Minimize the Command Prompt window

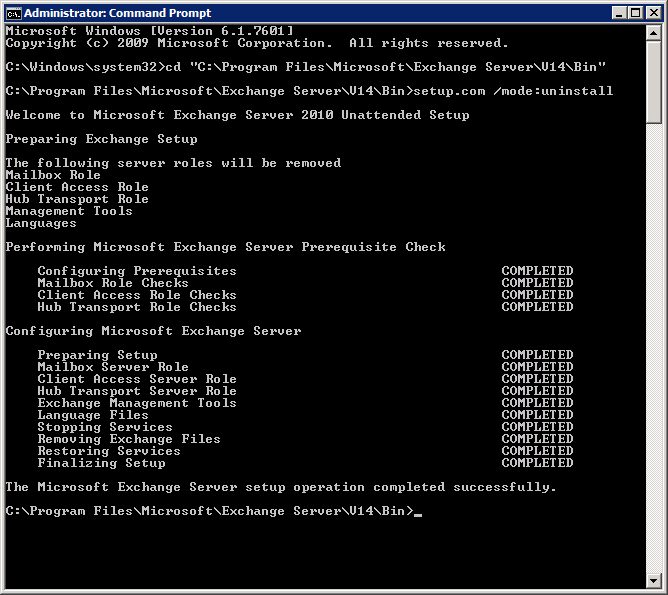pos(619,13)
